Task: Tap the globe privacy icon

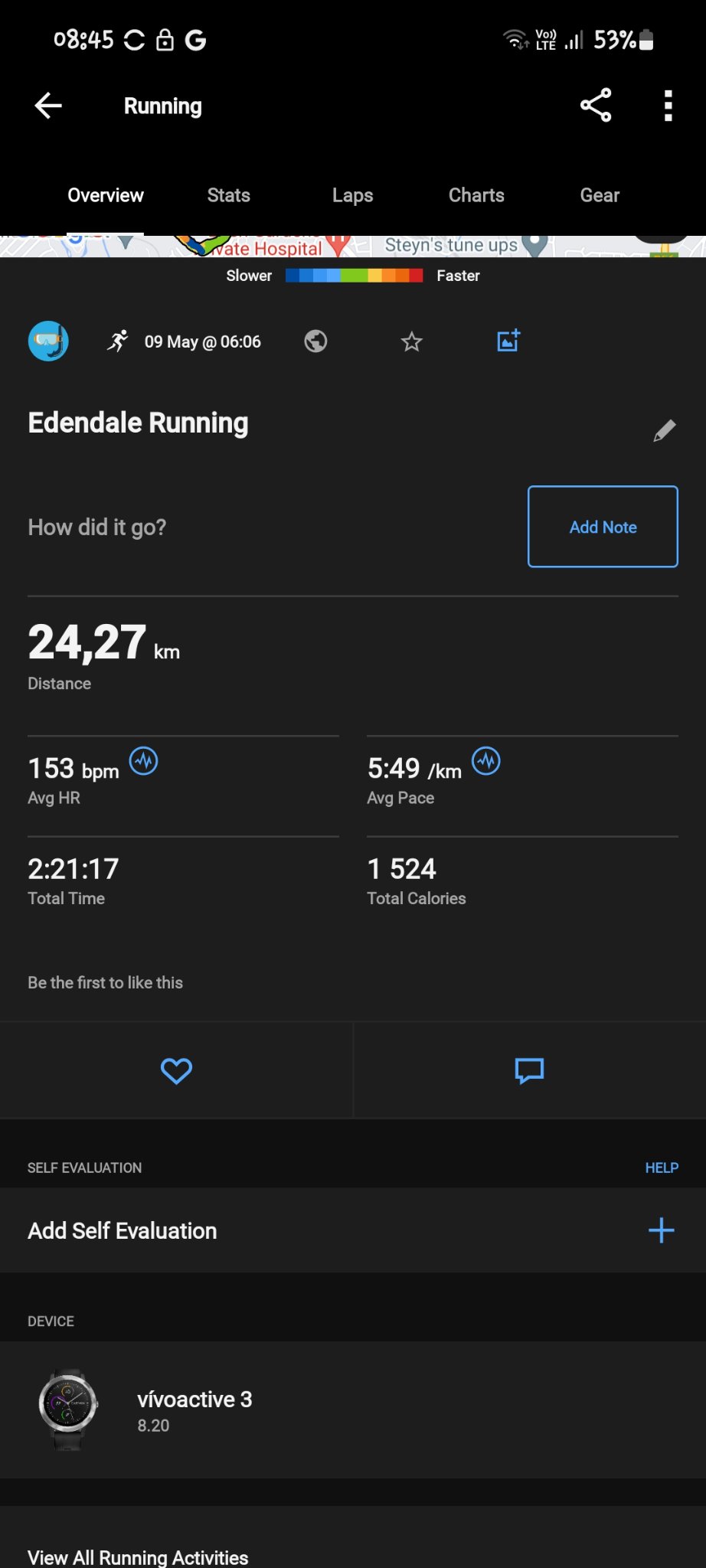Action: 315,341
